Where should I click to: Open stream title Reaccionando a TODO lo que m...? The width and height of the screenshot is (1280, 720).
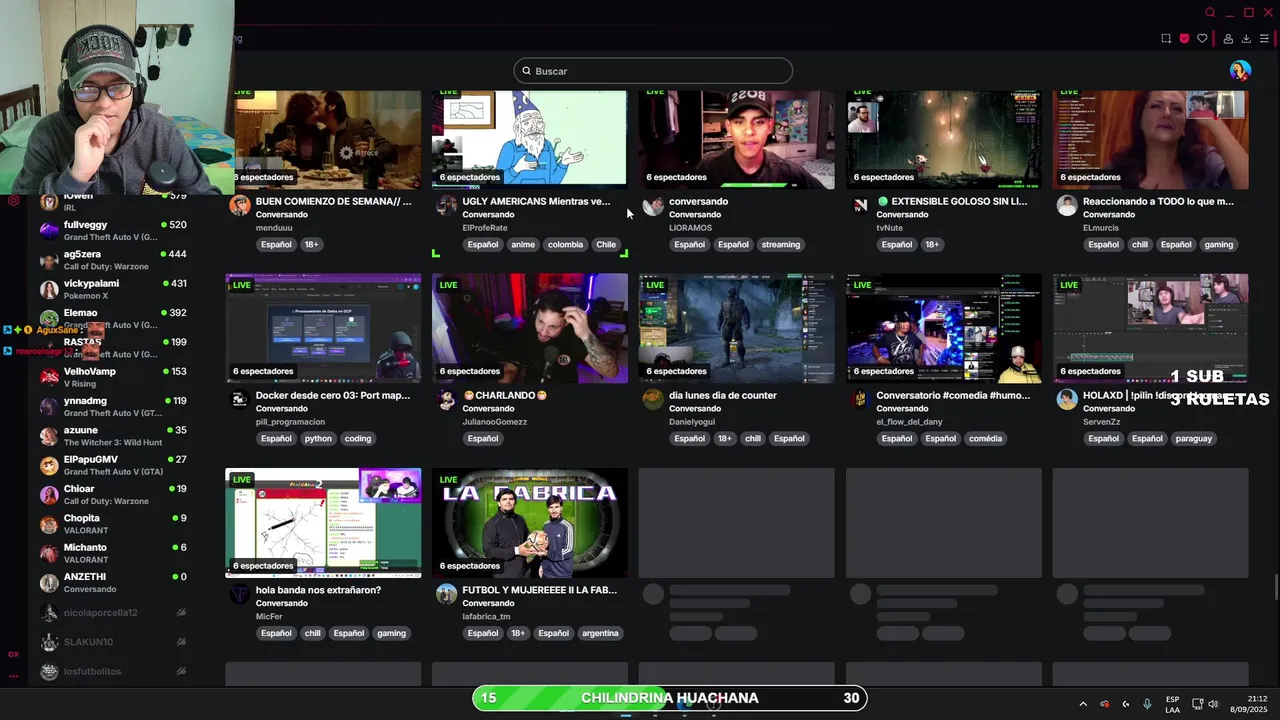[x=1158, y=201]
